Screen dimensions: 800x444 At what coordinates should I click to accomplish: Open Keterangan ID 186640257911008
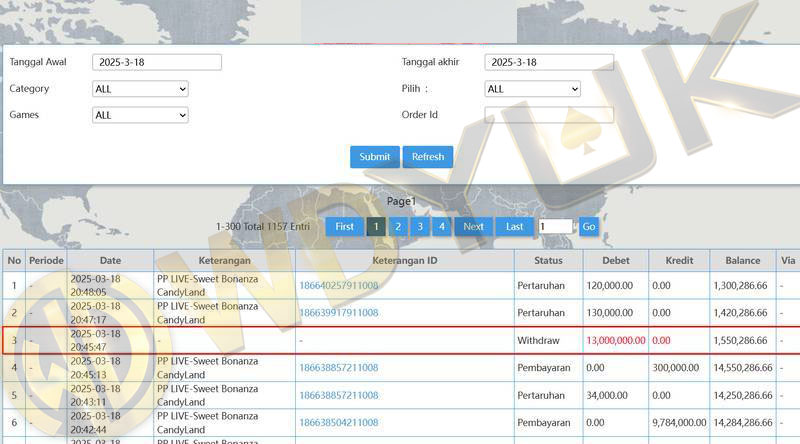coord(339,285)
